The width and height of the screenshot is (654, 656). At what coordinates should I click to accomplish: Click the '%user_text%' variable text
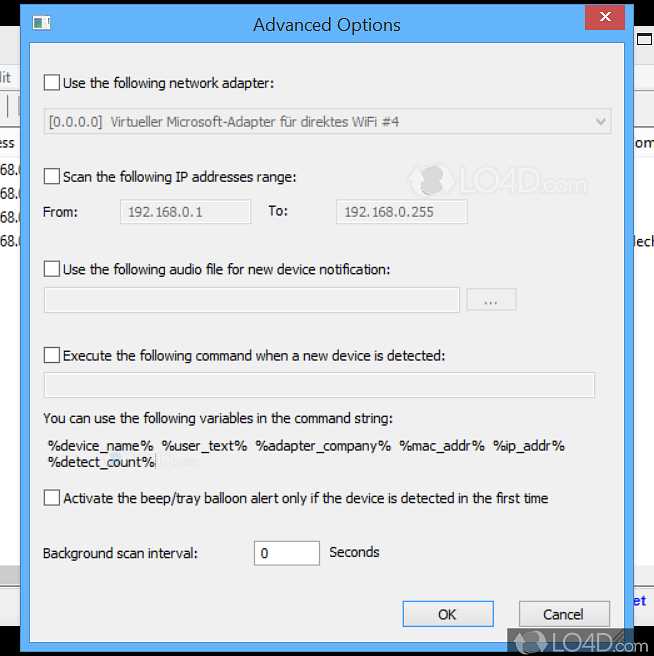click(205, 446)
